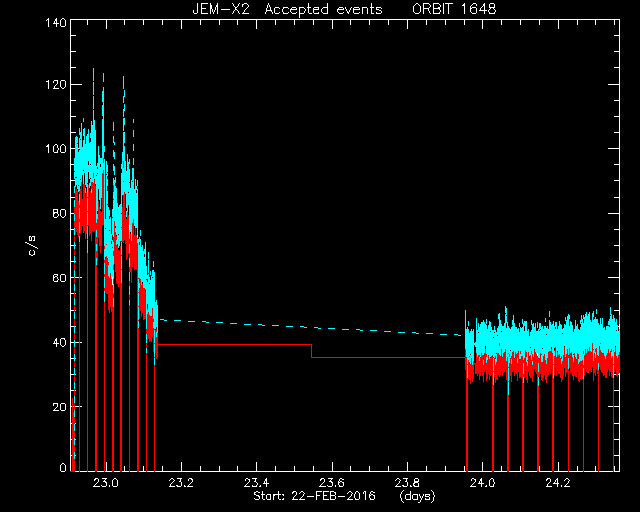
Task: Click the red data band after 24.0
Action: pyautogui.click(x=543, y=365)
